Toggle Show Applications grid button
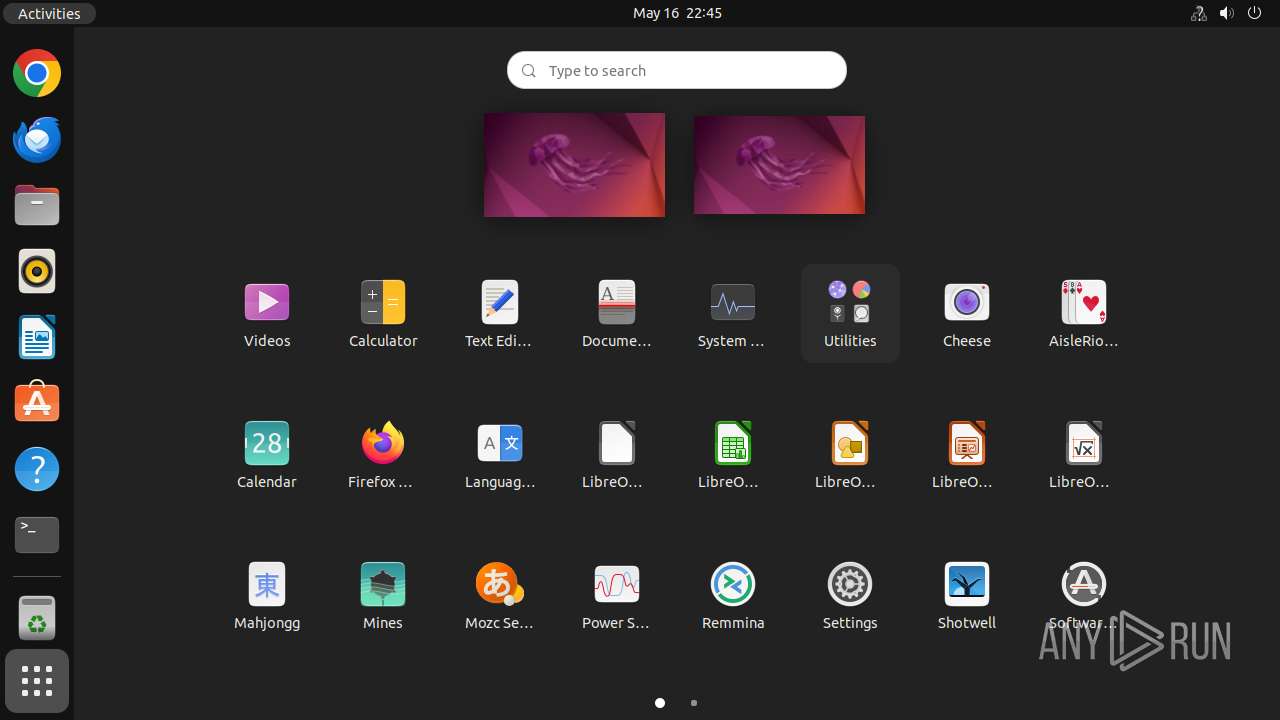Screen dimensions: 1280x720 tap(37, 682)
